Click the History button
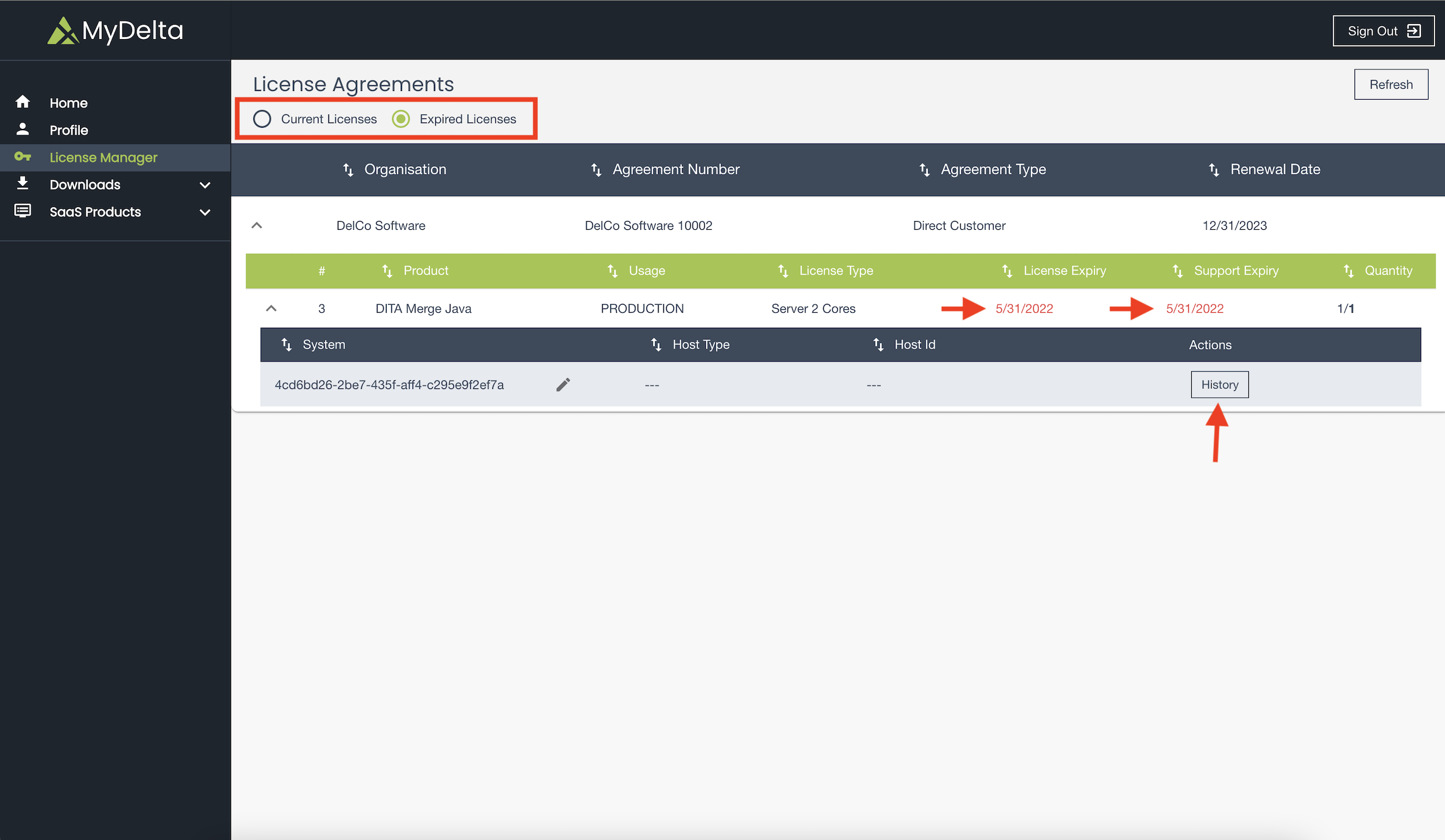The height and width of the screenshot is (840, 1445). pos(1219,384)
